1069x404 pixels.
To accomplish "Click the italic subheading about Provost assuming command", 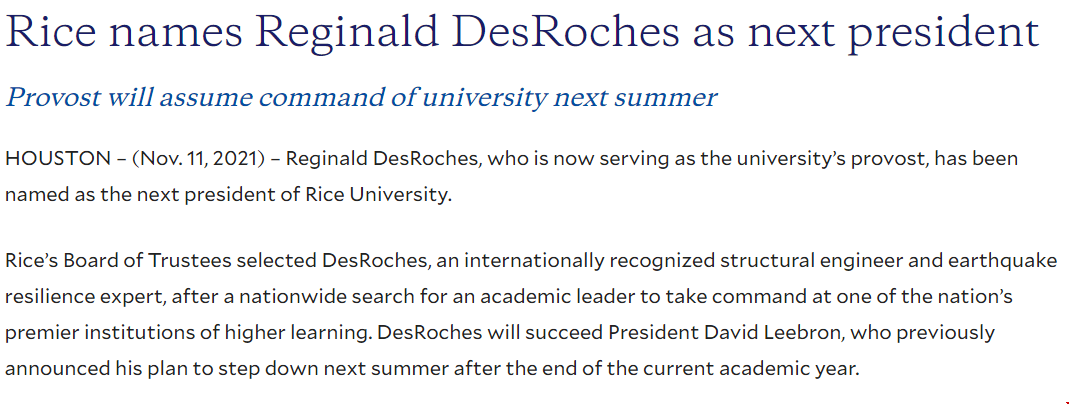I will pos(361,98).
